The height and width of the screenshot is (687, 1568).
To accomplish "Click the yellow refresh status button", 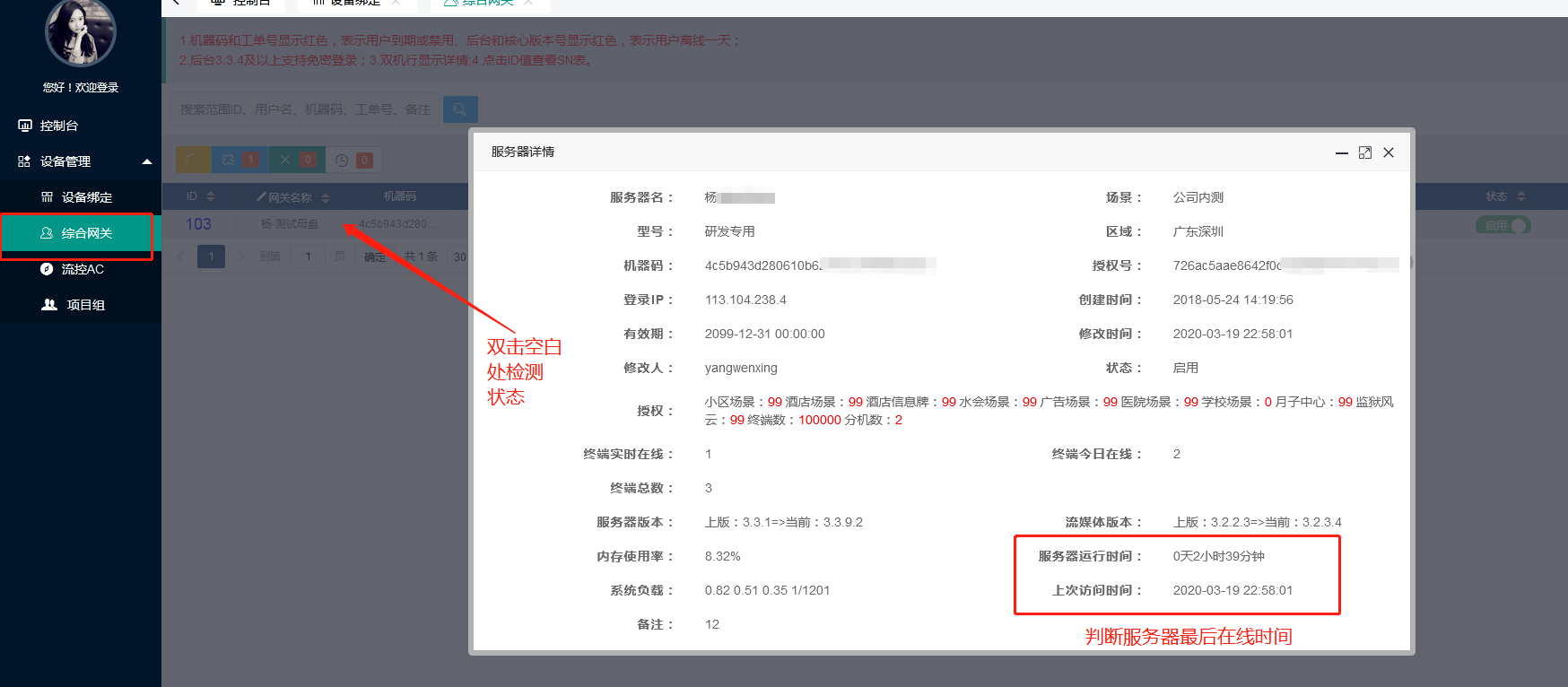I will tap(193, 160).
